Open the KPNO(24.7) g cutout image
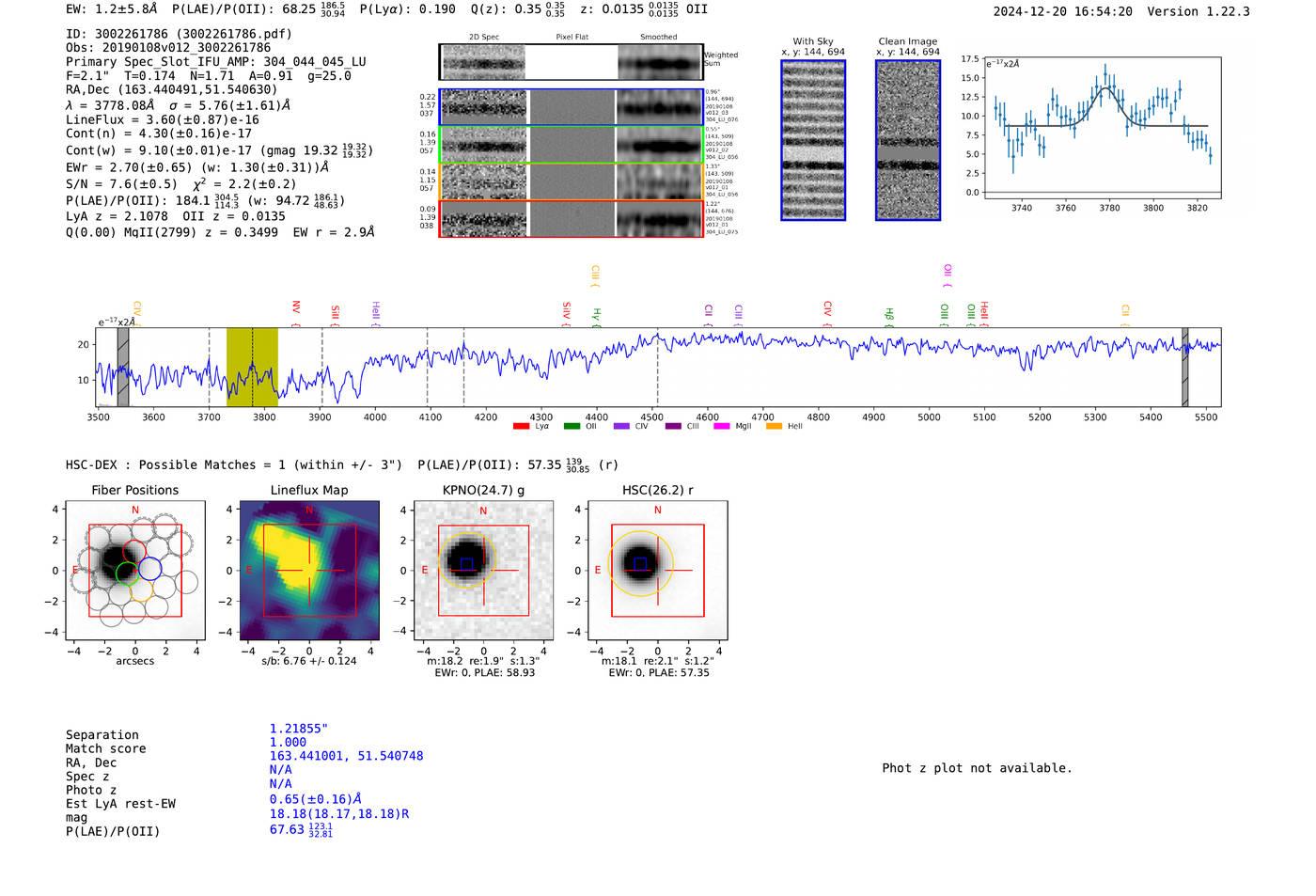This screenshot has height=896, width=1316. point(483,571)
